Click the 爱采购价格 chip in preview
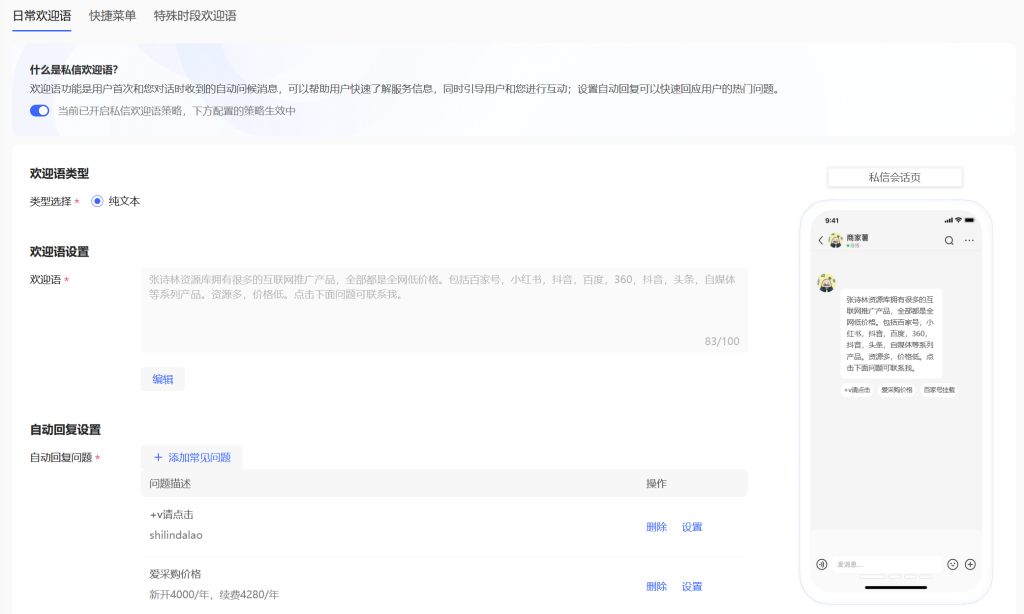Viewport: 1024px width, 614px height. (x=897, y=390)
